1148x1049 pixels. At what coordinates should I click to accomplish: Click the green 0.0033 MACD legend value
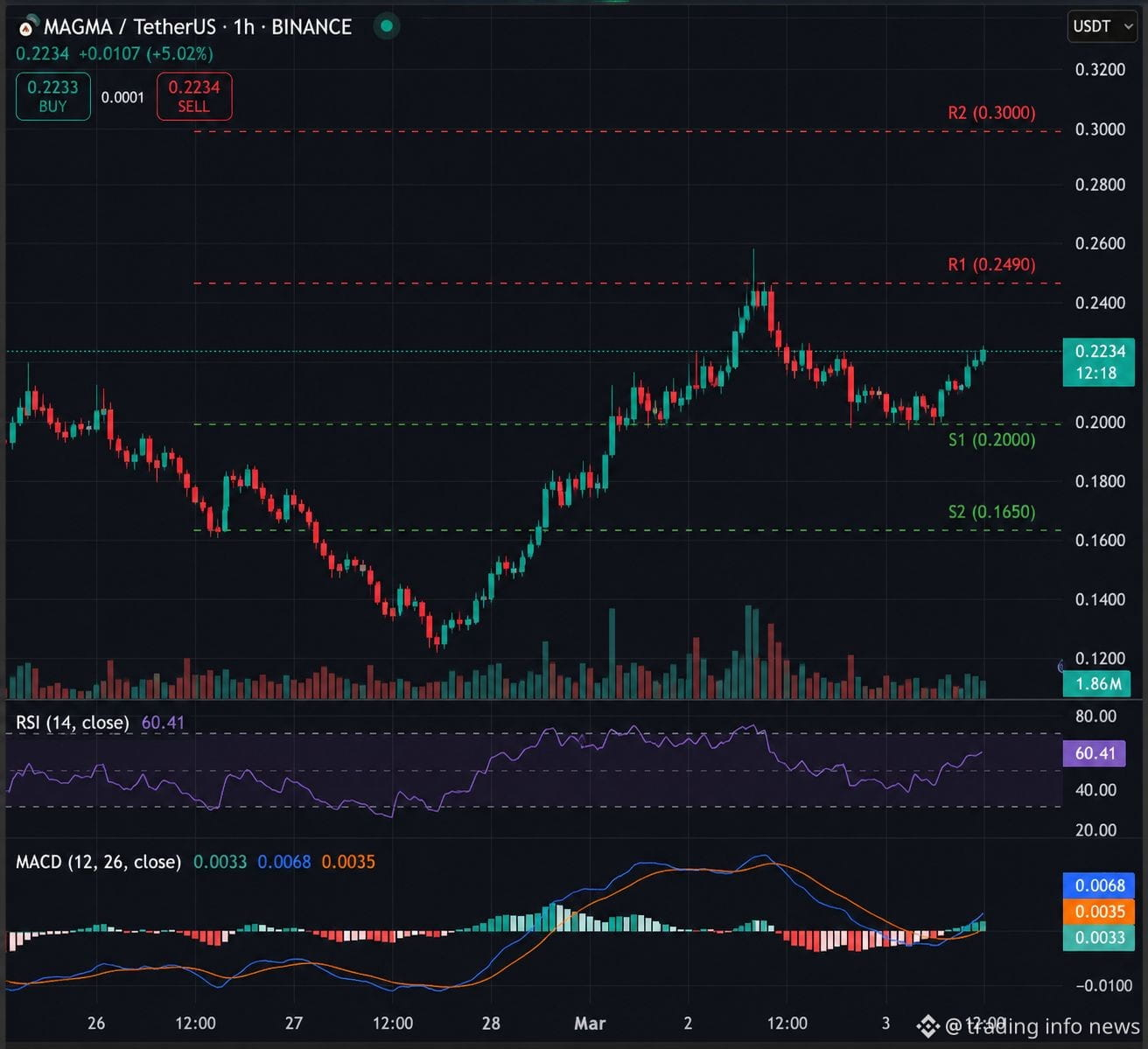pyautogui.click(x=220, y=862)
